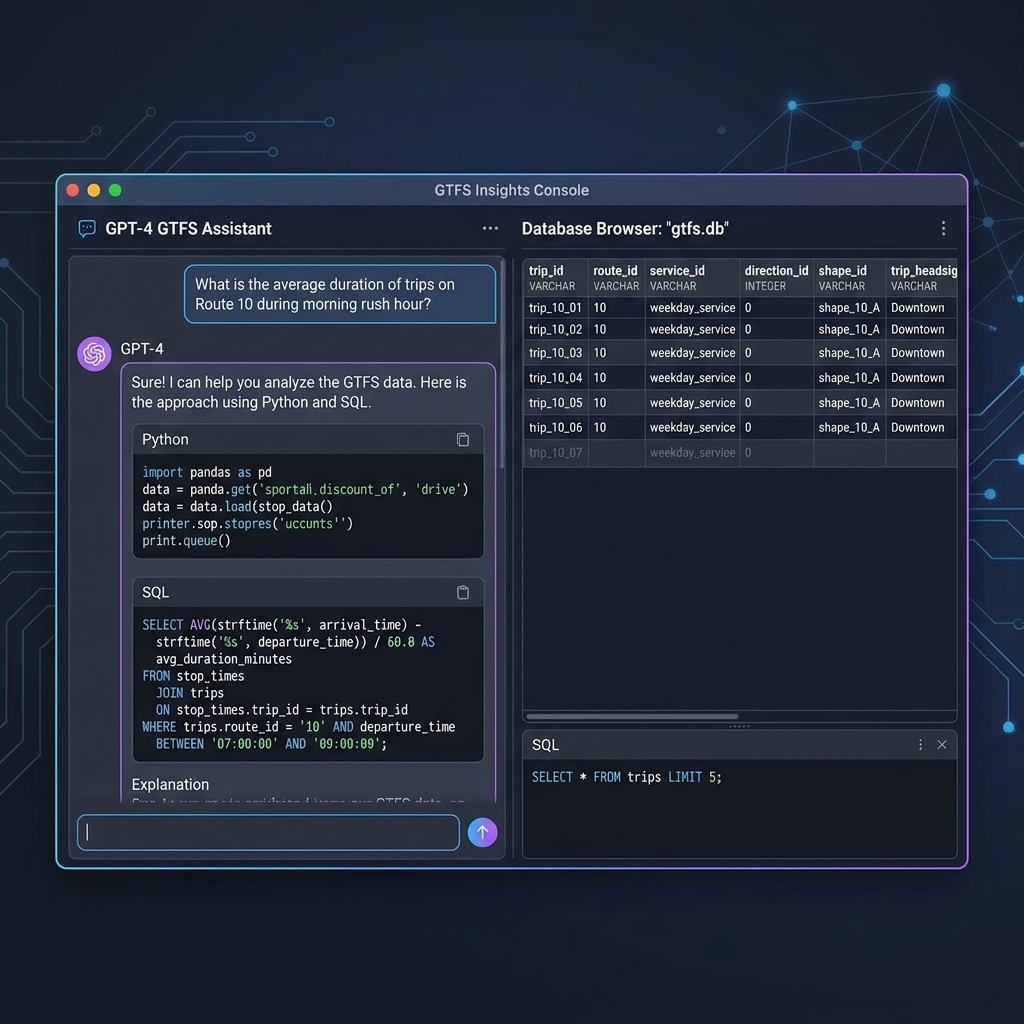Viewport: 1024px width, 1024px height.
Task: Click the 'import pandas as pd' code line
Action: 207,472
